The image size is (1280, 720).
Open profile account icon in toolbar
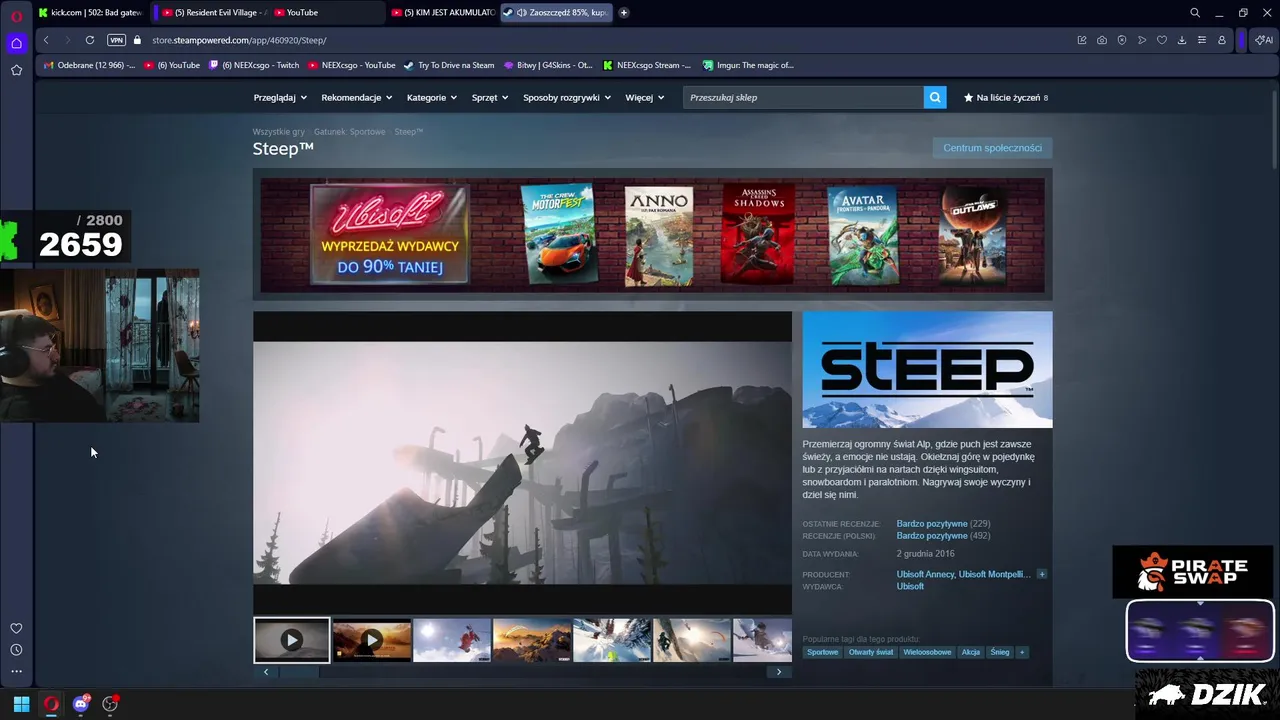tap(1222, 40)
